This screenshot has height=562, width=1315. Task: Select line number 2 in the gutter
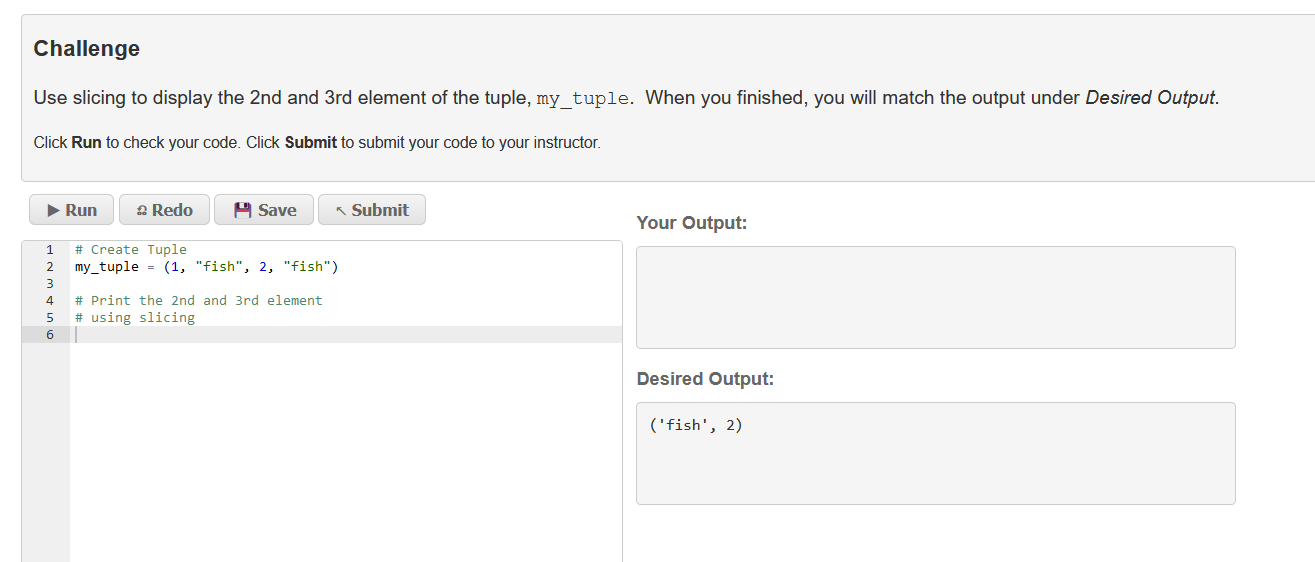click(x=49, y=267)
